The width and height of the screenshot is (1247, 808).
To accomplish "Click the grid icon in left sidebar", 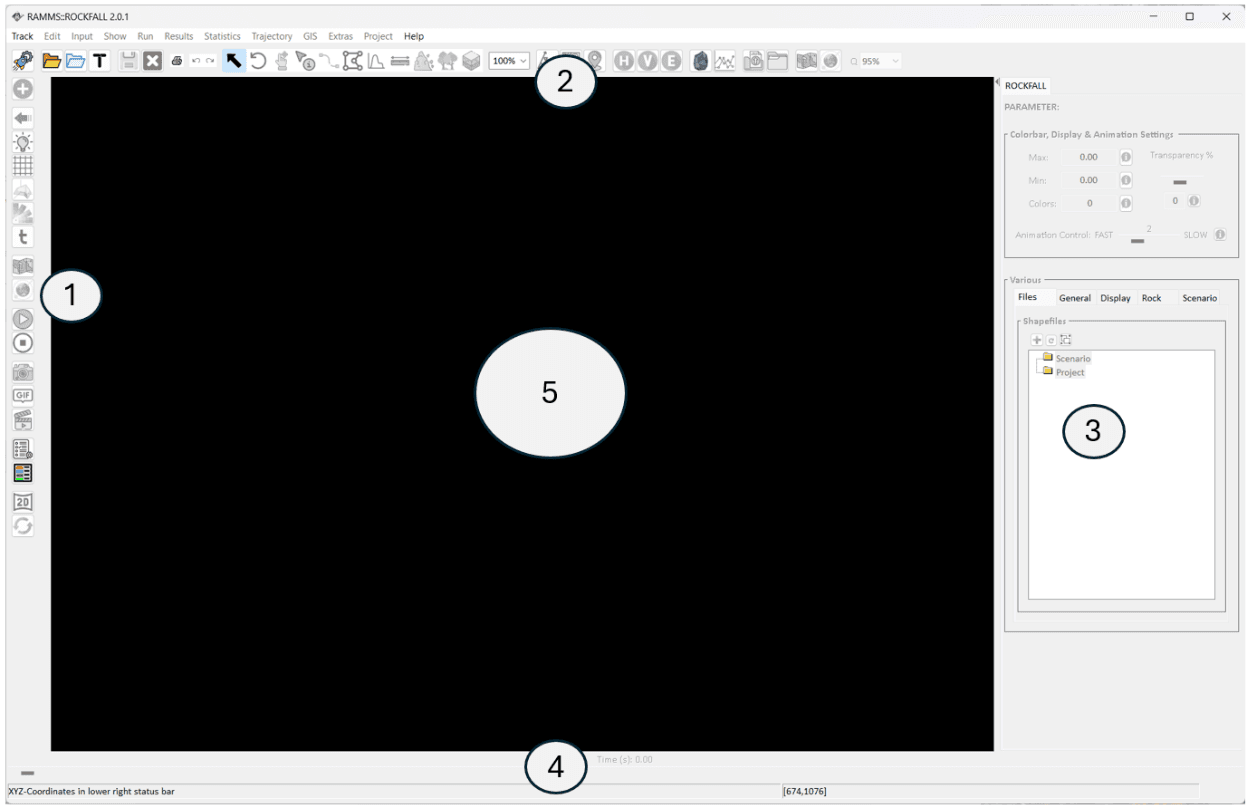I will pos(22,164).
